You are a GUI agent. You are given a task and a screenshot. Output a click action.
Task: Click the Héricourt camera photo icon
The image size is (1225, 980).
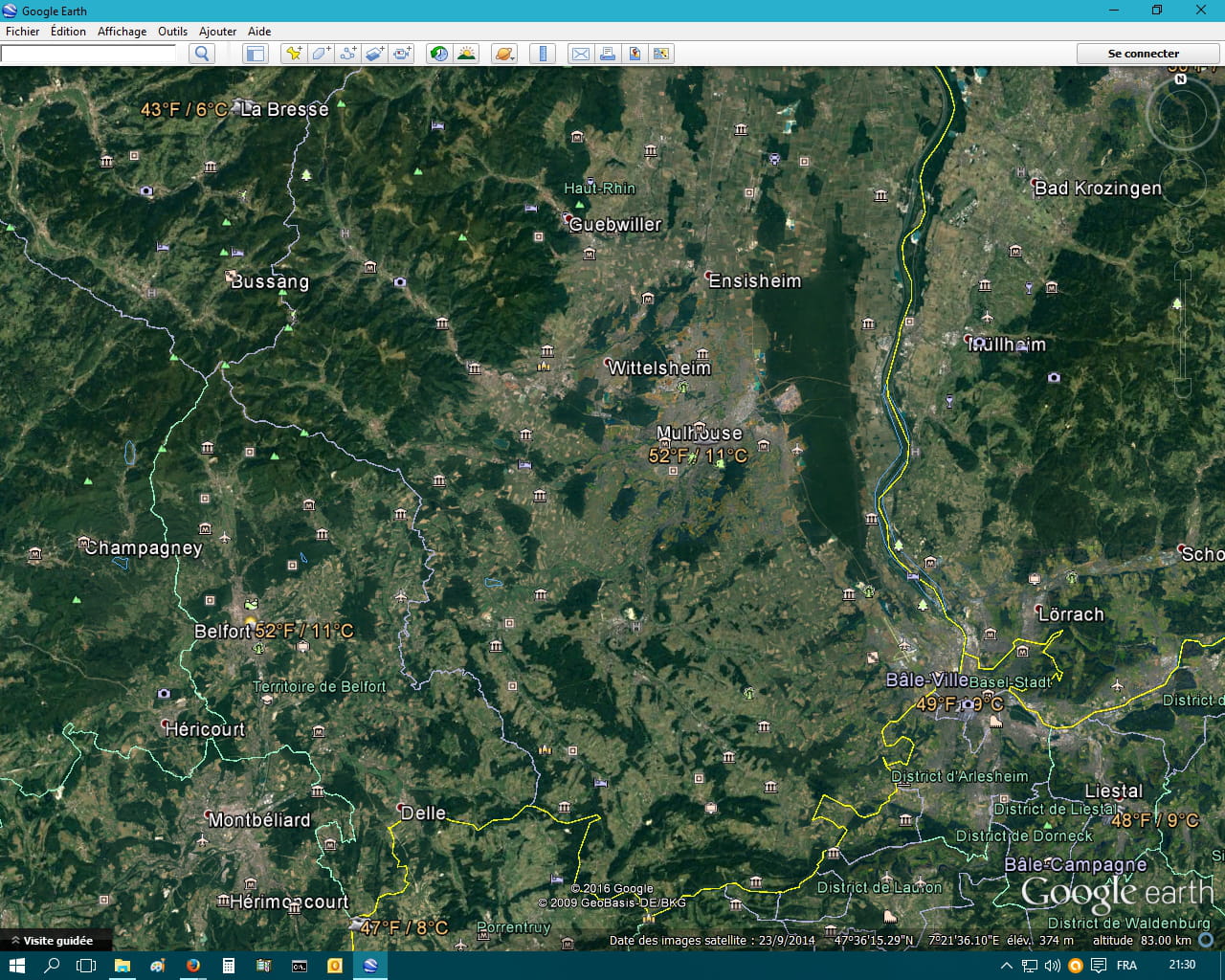[x=164, y=694]
